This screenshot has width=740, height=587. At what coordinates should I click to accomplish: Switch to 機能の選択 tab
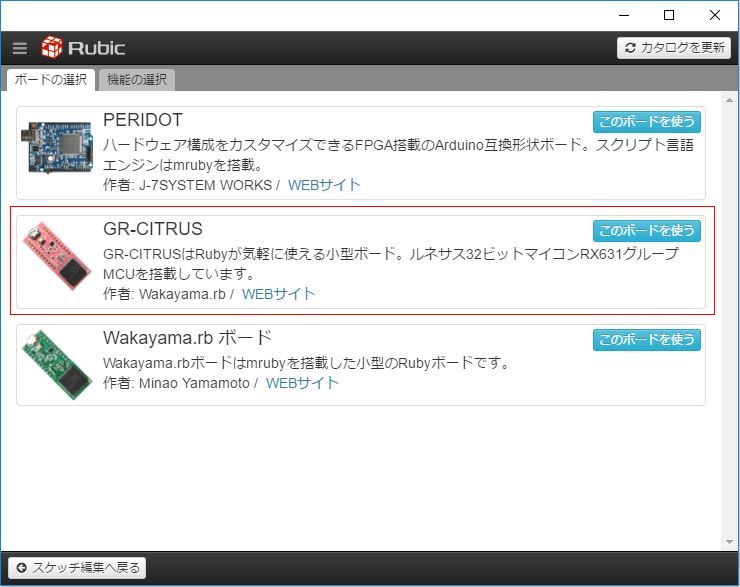pyautogui.click(x=137, y=79)
